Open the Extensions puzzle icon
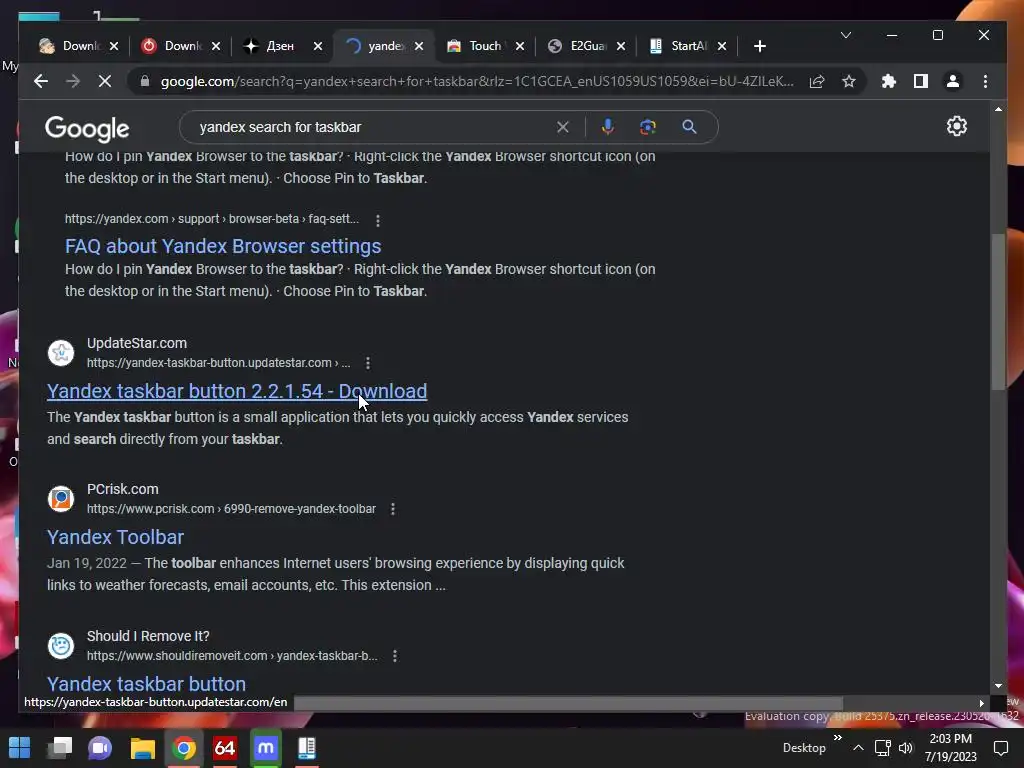Image resolution: width=1024 pixels, height=768 pixels. coord(889,81)
